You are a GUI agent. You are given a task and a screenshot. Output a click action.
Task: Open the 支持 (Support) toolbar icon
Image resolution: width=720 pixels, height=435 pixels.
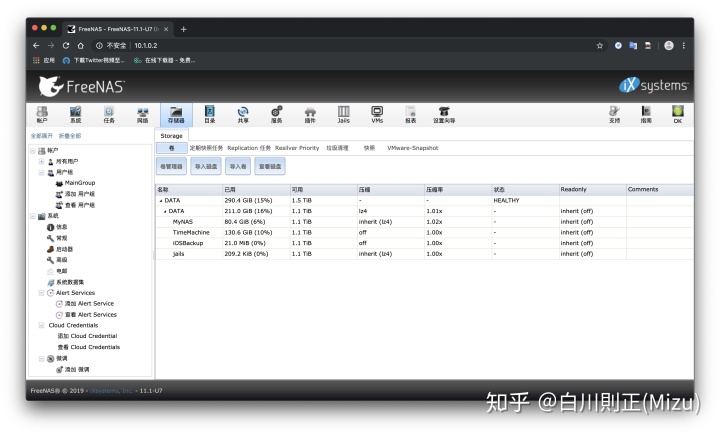[x=614, y=114]
